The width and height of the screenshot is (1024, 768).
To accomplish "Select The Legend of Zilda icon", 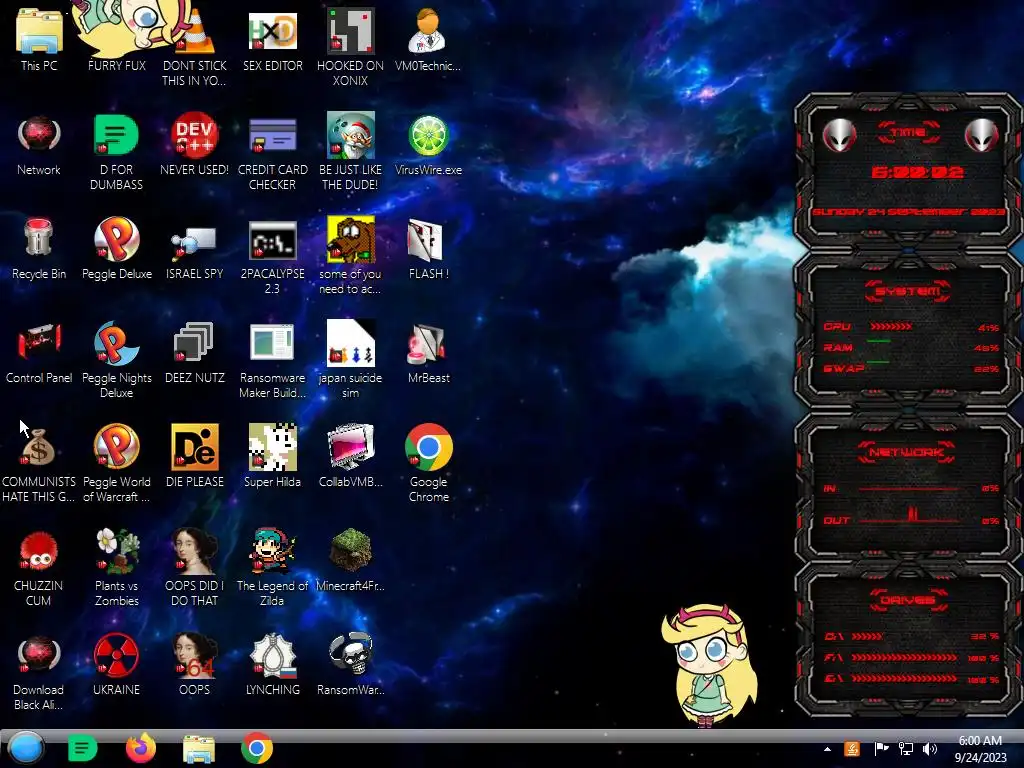I will tap(272, 568).
